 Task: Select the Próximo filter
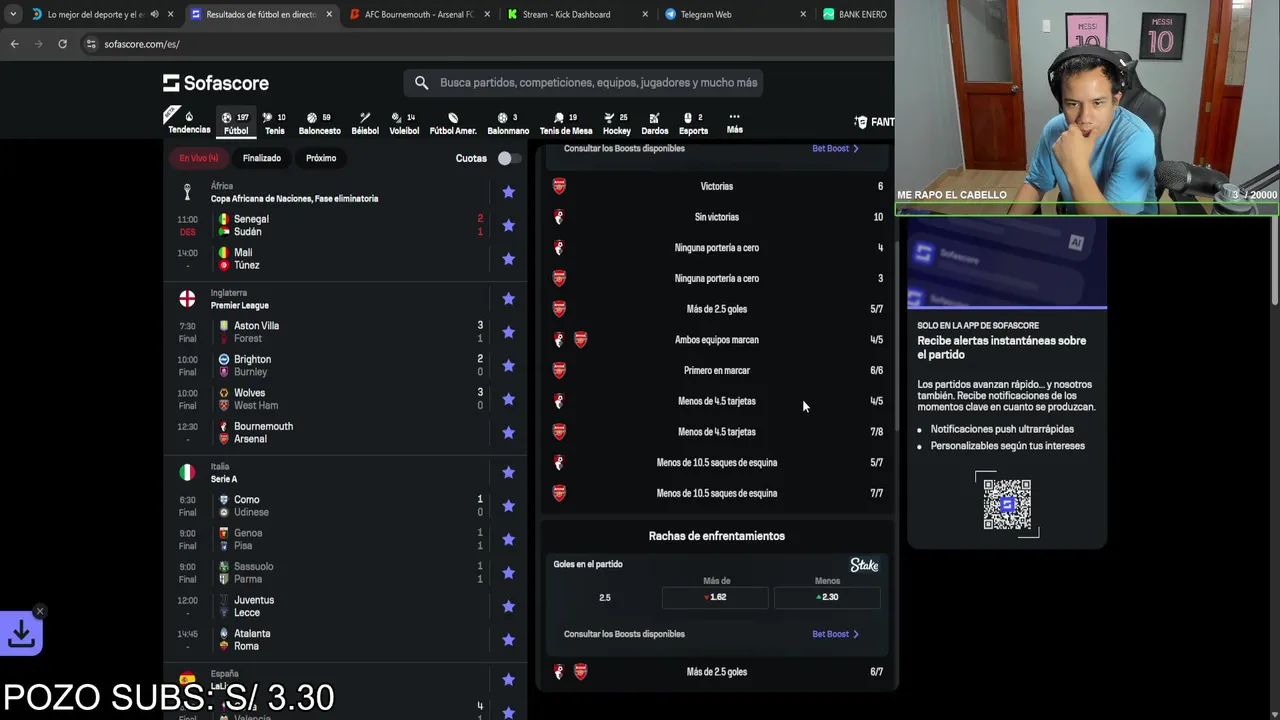[x=321, y=158]
